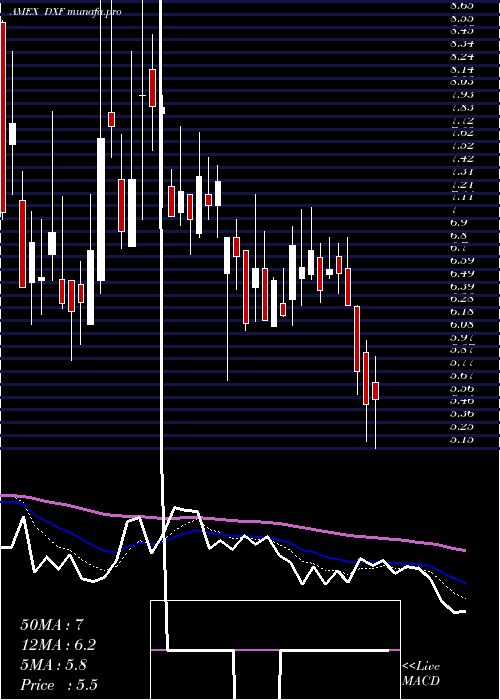Click the 5.67 price axis label

(462, 375)
